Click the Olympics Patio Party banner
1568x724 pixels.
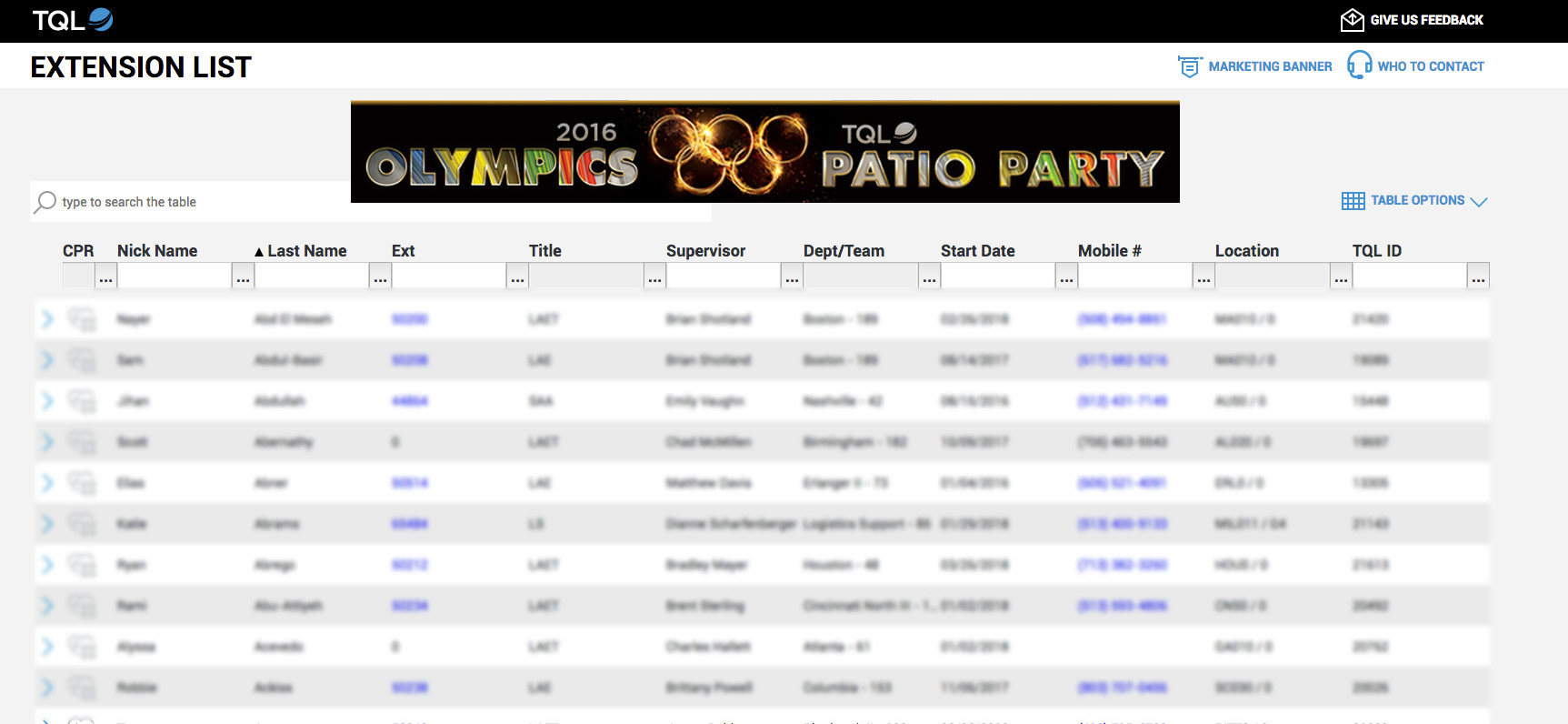[765, 152]
